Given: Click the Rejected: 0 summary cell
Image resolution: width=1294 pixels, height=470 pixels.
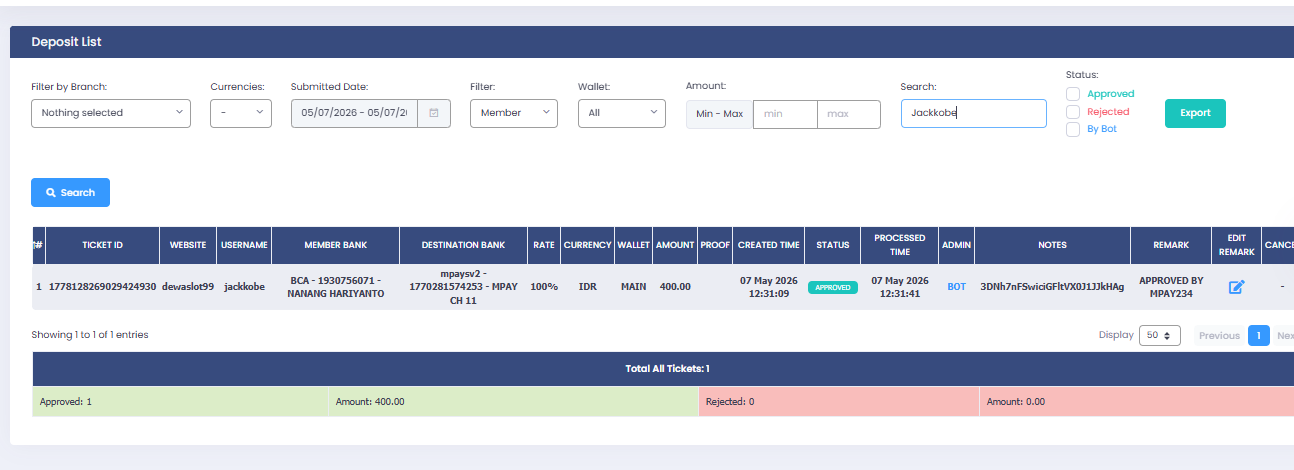Looking at the screenshot, I should 839,401.
